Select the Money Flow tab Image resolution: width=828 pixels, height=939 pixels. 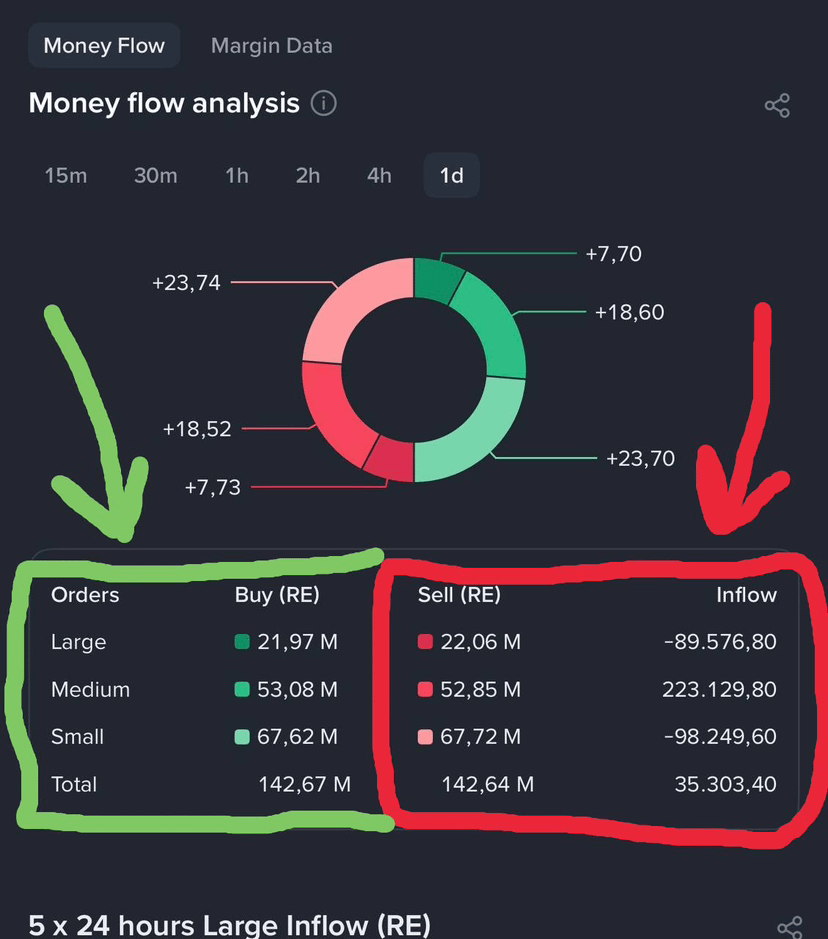tap(104, 46)
